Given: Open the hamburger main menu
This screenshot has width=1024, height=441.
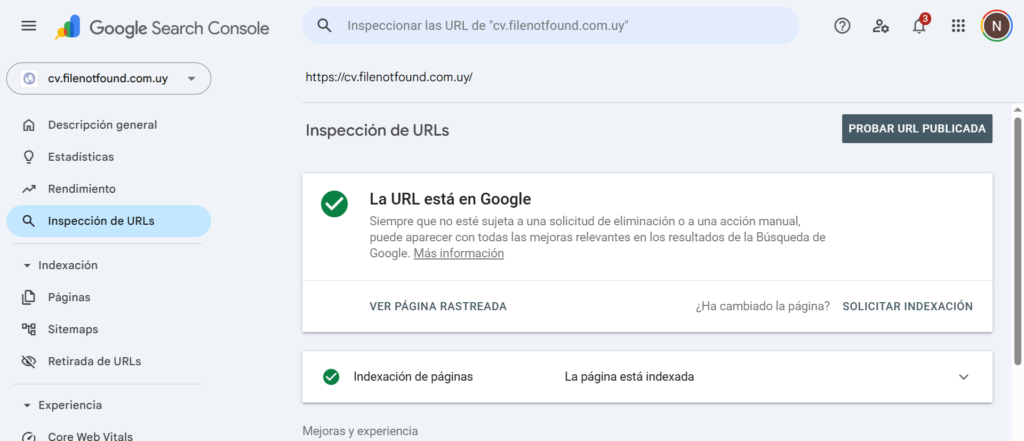Looking at the screenshot, I should [29, 26].
